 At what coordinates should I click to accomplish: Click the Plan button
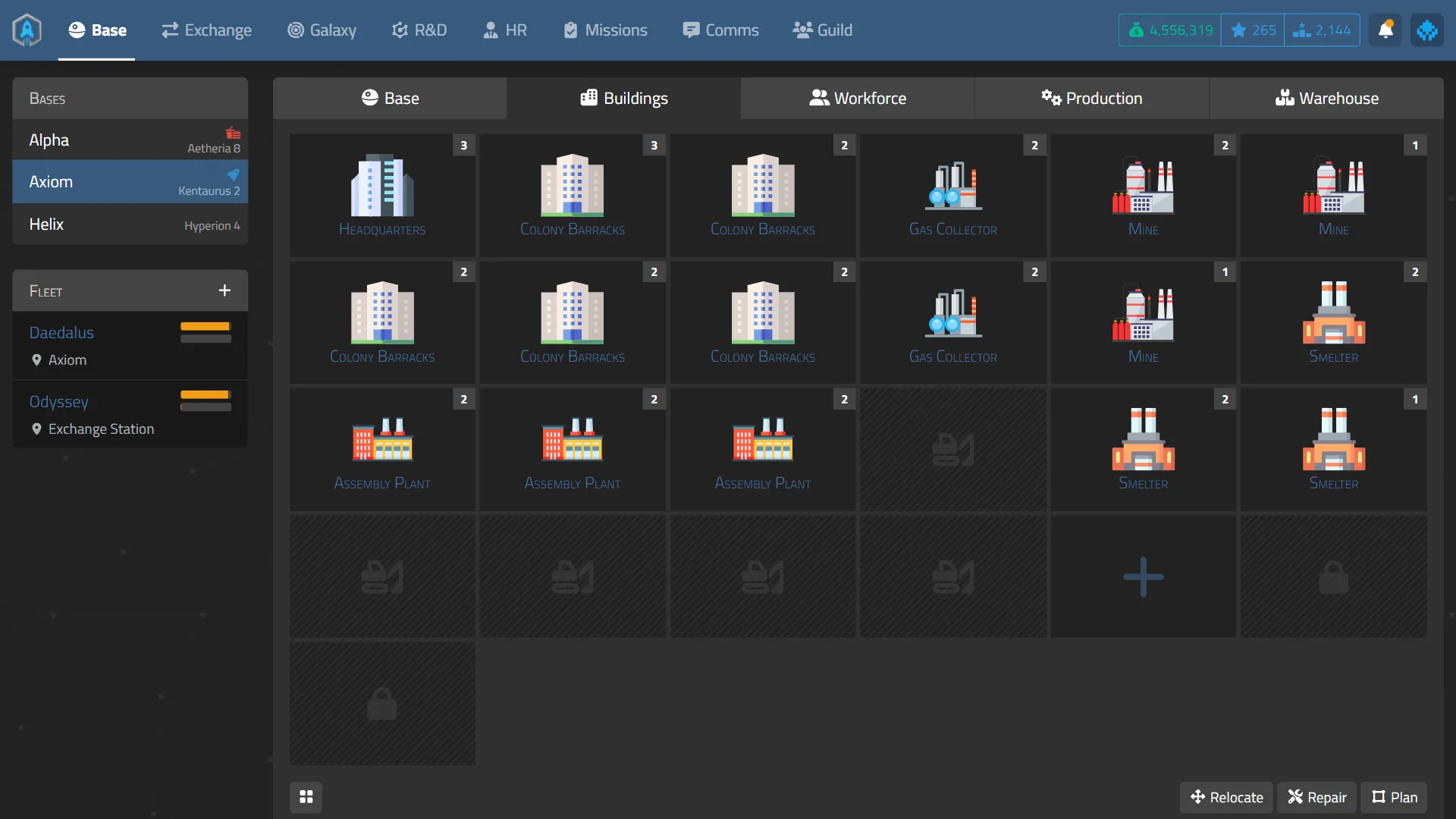(1394, 797)
